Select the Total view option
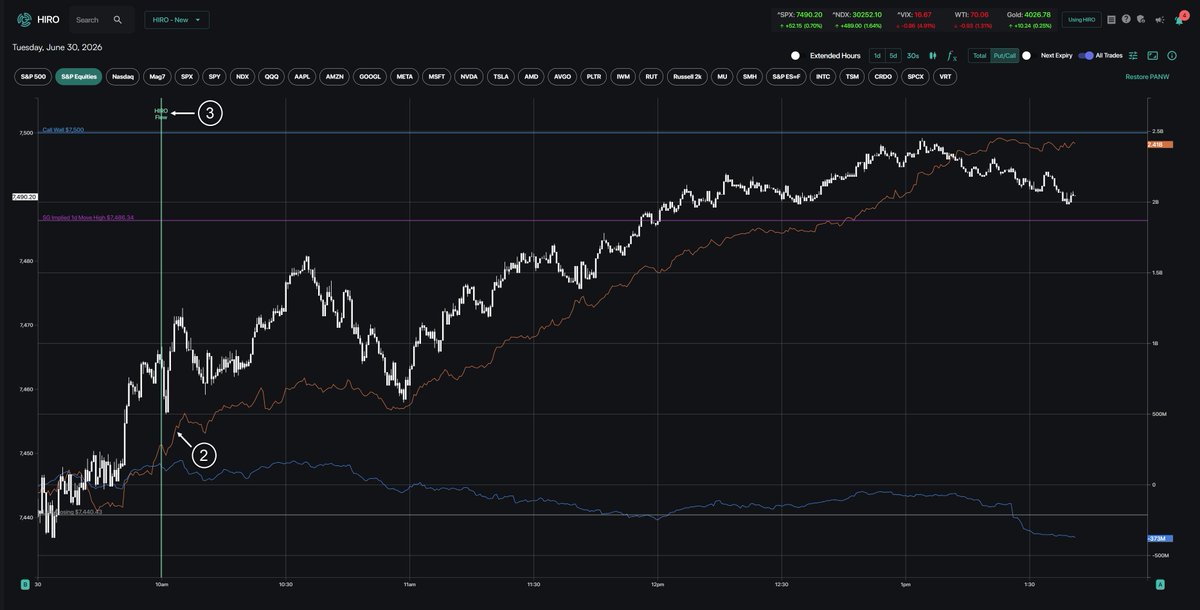Viewport: 1200px width, 610px height. pos(980,56)
